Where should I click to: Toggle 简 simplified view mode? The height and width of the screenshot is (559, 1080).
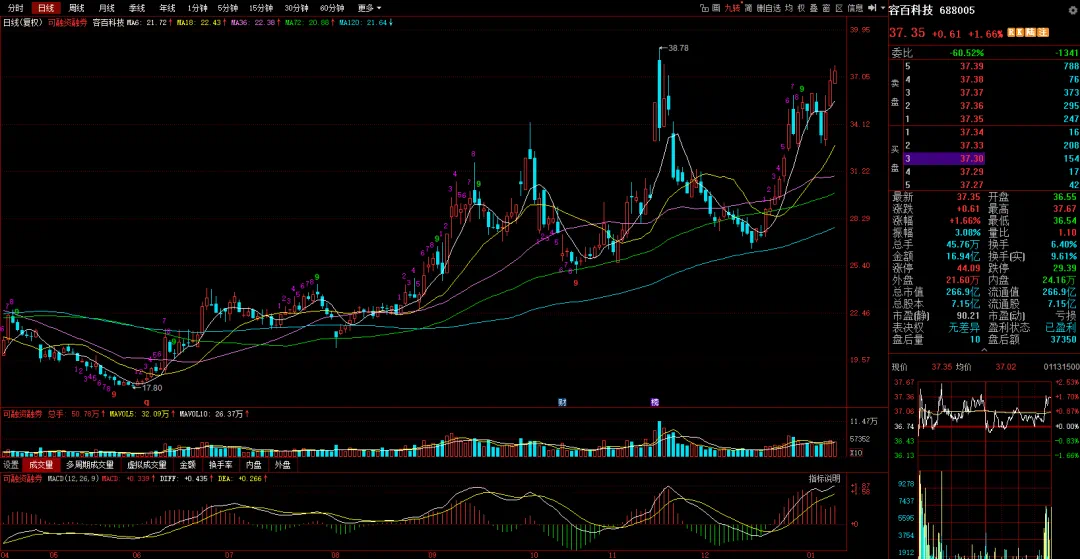(748, 8)
